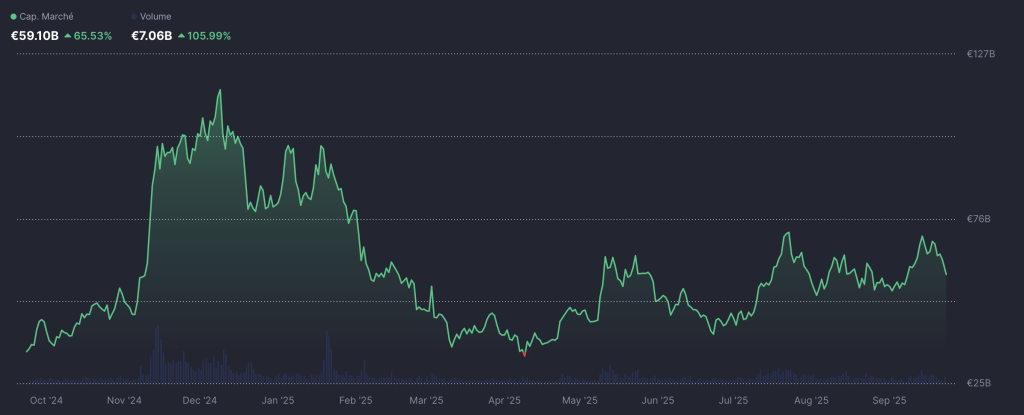Toggle the Volume series label
1024x415 pixels.
156,17
